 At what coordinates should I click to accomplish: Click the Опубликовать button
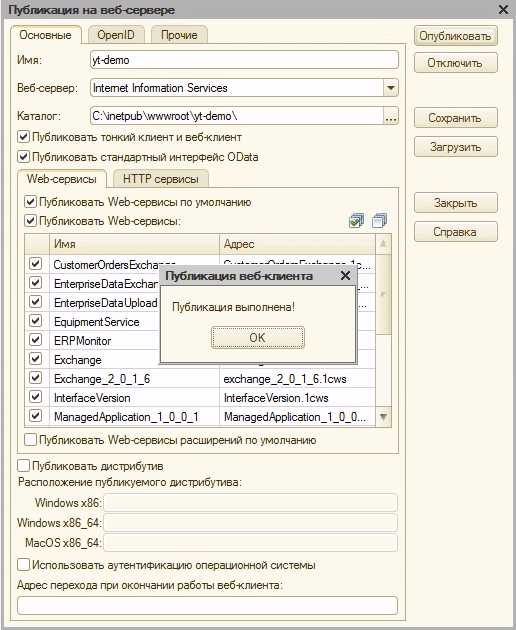point(455,36)
